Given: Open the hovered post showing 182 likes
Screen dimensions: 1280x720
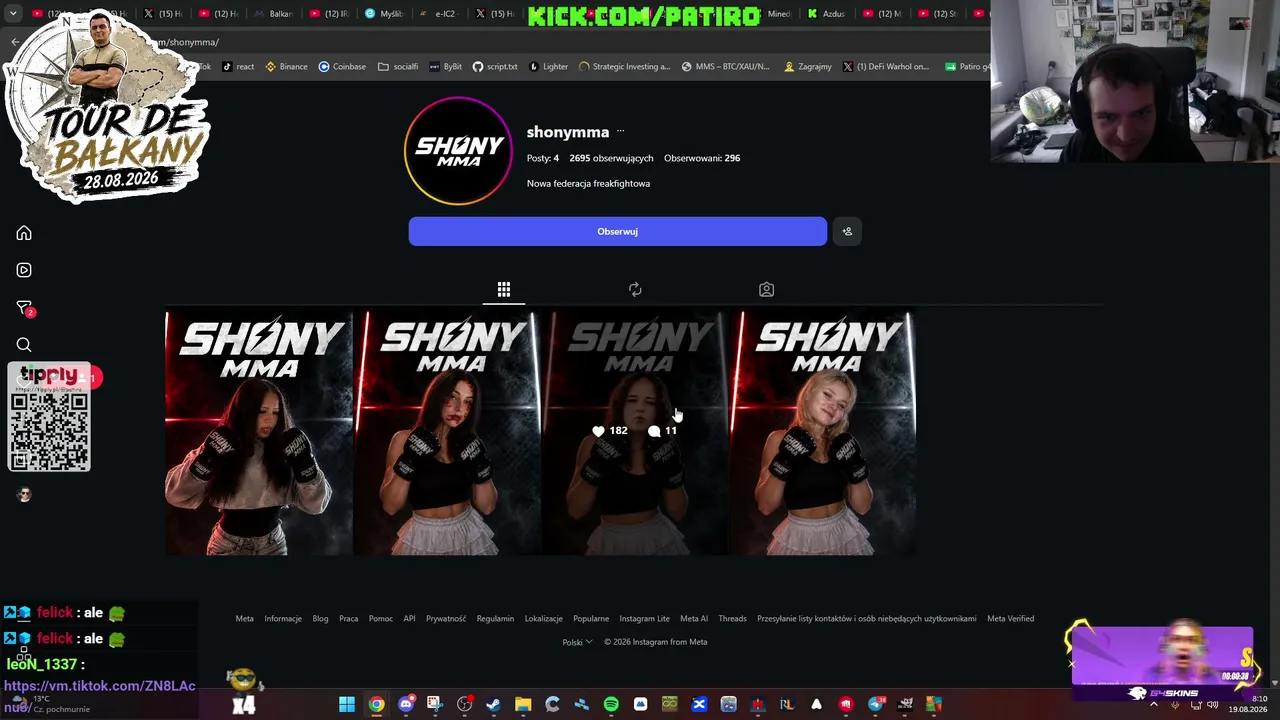Looking at the screenshot, I should click(x=635, y=433).
